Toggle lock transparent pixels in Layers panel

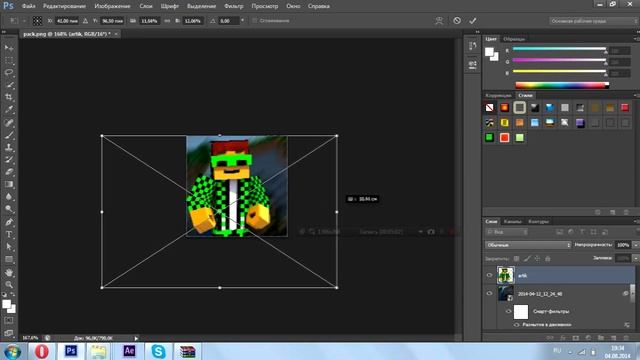click(517, 258)
